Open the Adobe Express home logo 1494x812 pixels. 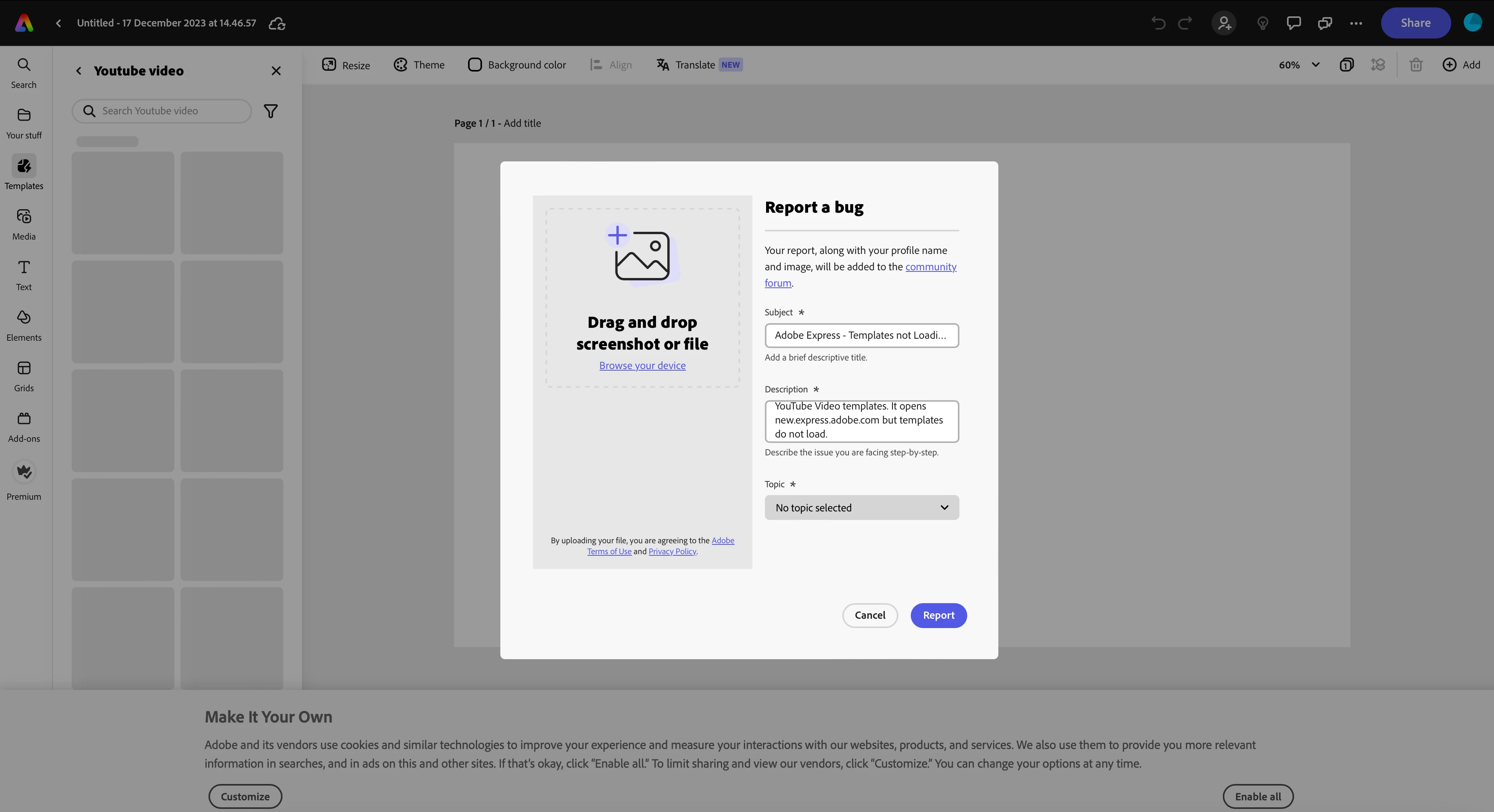(24, 23)
